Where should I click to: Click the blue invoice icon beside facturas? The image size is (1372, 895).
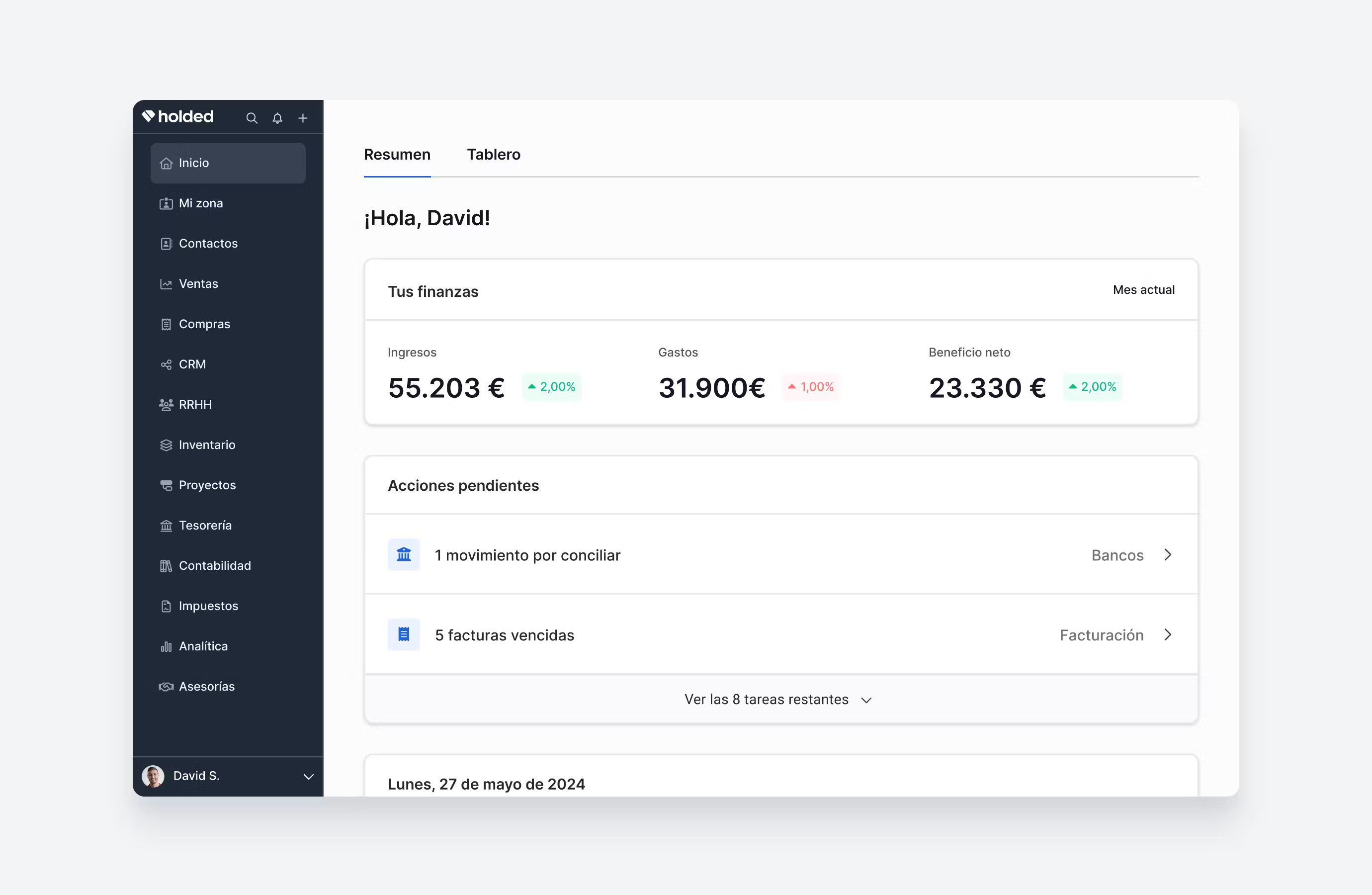click(x=404, y=634)
